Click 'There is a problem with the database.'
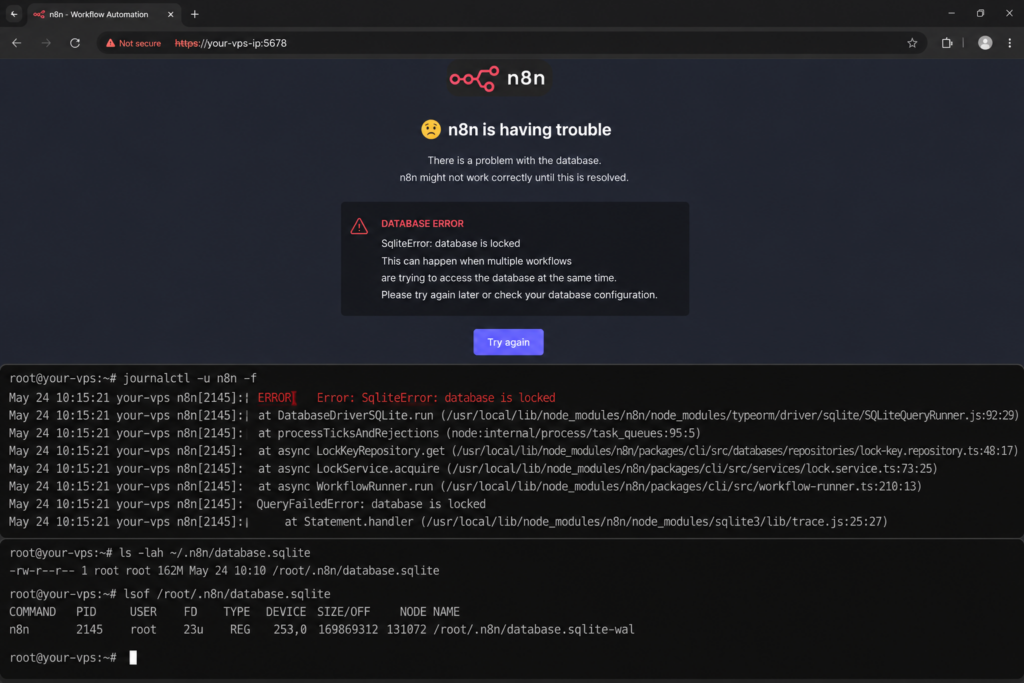The width and height of the screenshot is (1024, 683). pos(514,161)
